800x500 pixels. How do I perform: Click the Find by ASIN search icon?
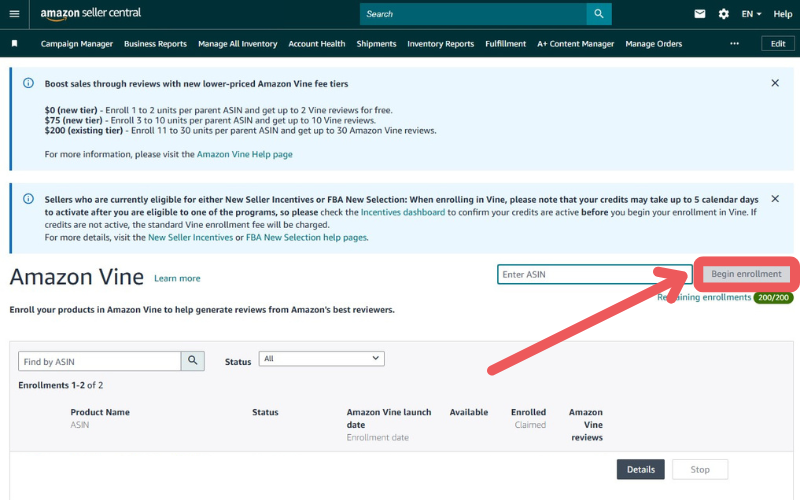(192, 361)
